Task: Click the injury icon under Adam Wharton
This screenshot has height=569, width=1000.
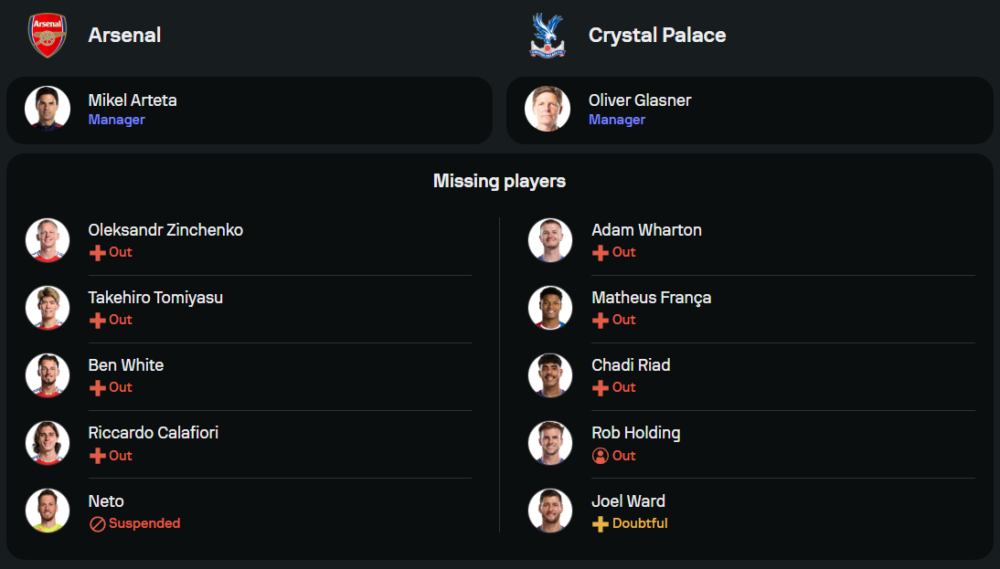Action: (x=600, y=253)
